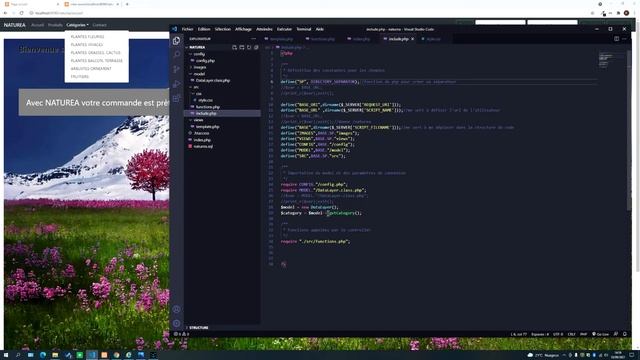Switch to the template.php editor tab
This screenshot has width=640, height=360.
click(279, 39)
